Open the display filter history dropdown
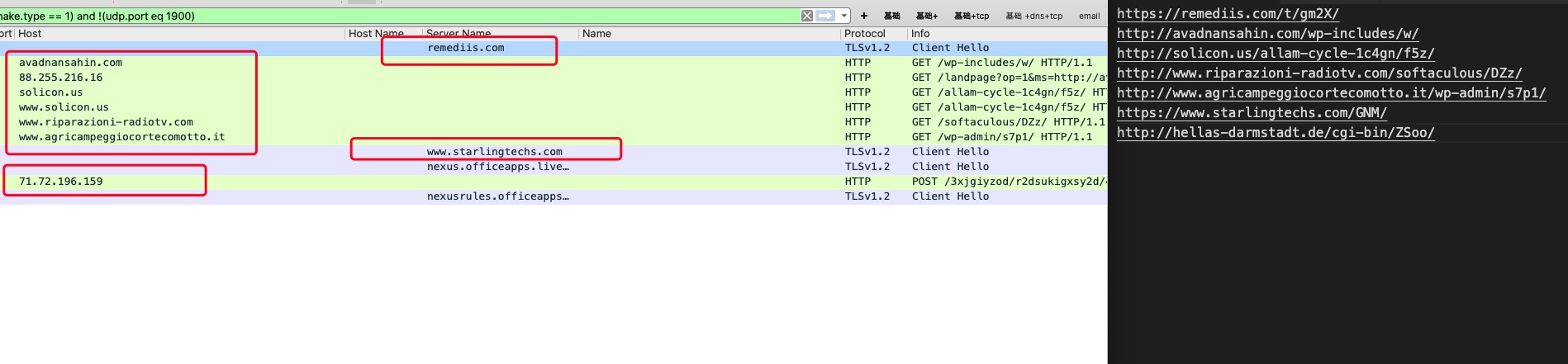1568x364 pixels. (843, 16)
